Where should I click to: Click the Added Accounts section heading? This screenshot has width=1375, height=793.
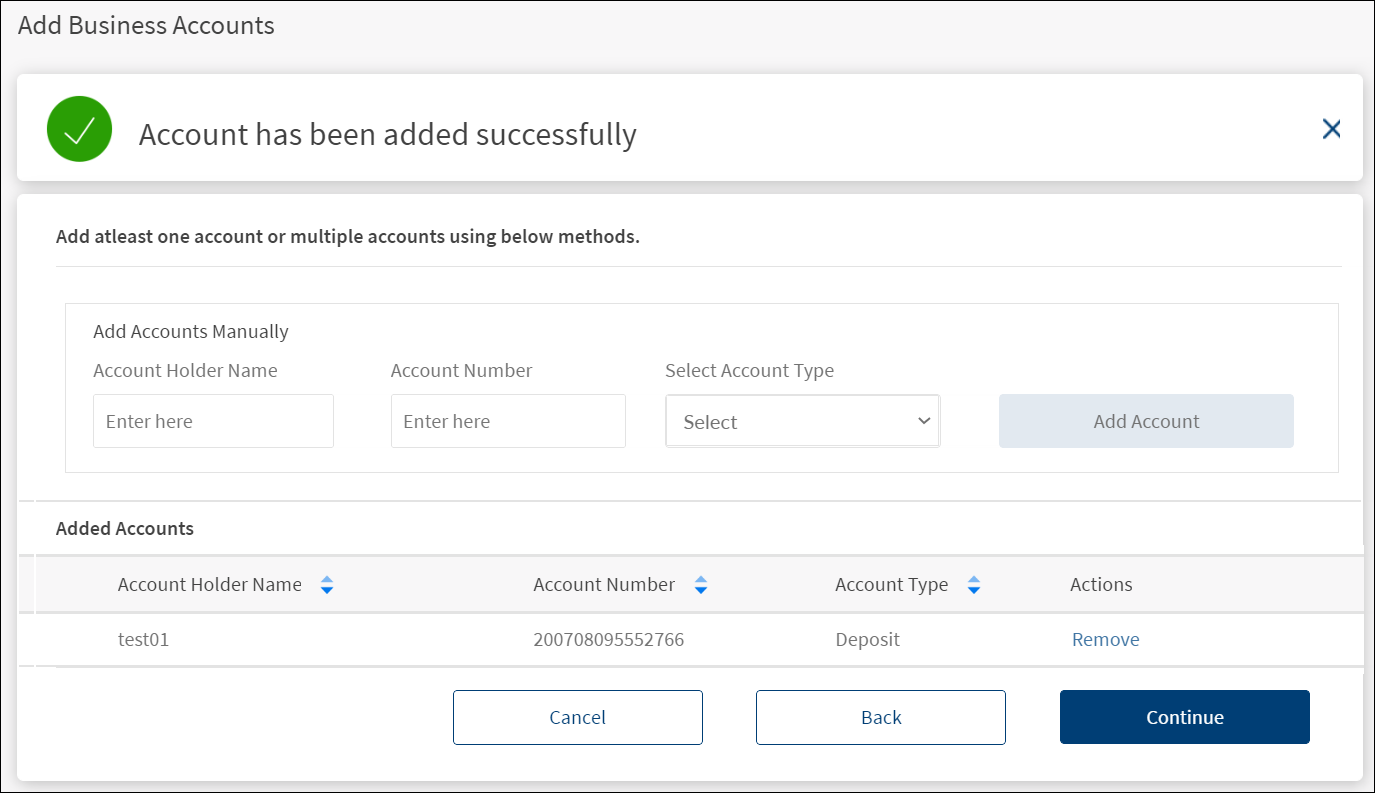125,529
